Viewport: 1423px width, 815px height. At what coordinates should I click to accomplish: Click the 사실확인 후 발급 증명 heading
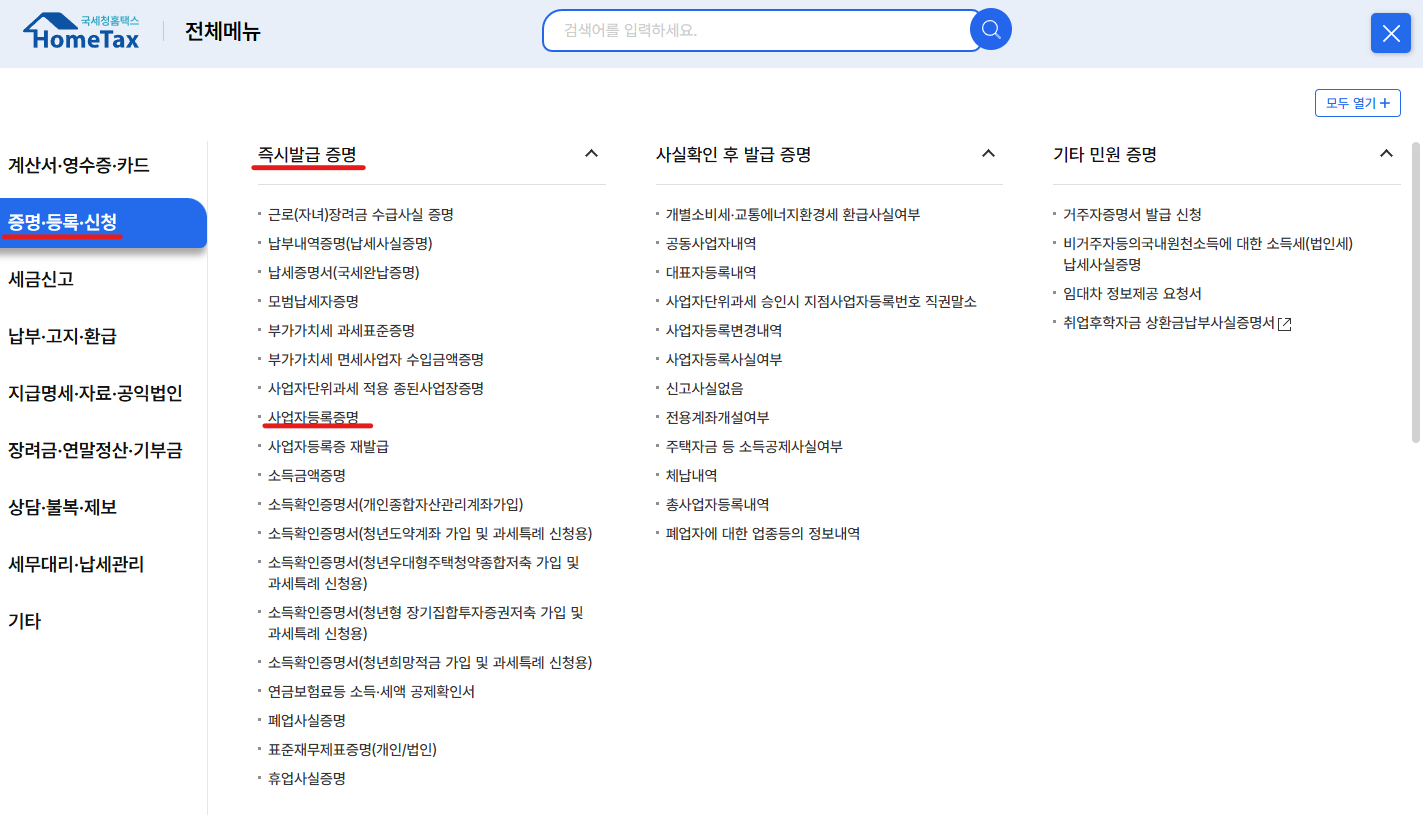pos(733,155)
